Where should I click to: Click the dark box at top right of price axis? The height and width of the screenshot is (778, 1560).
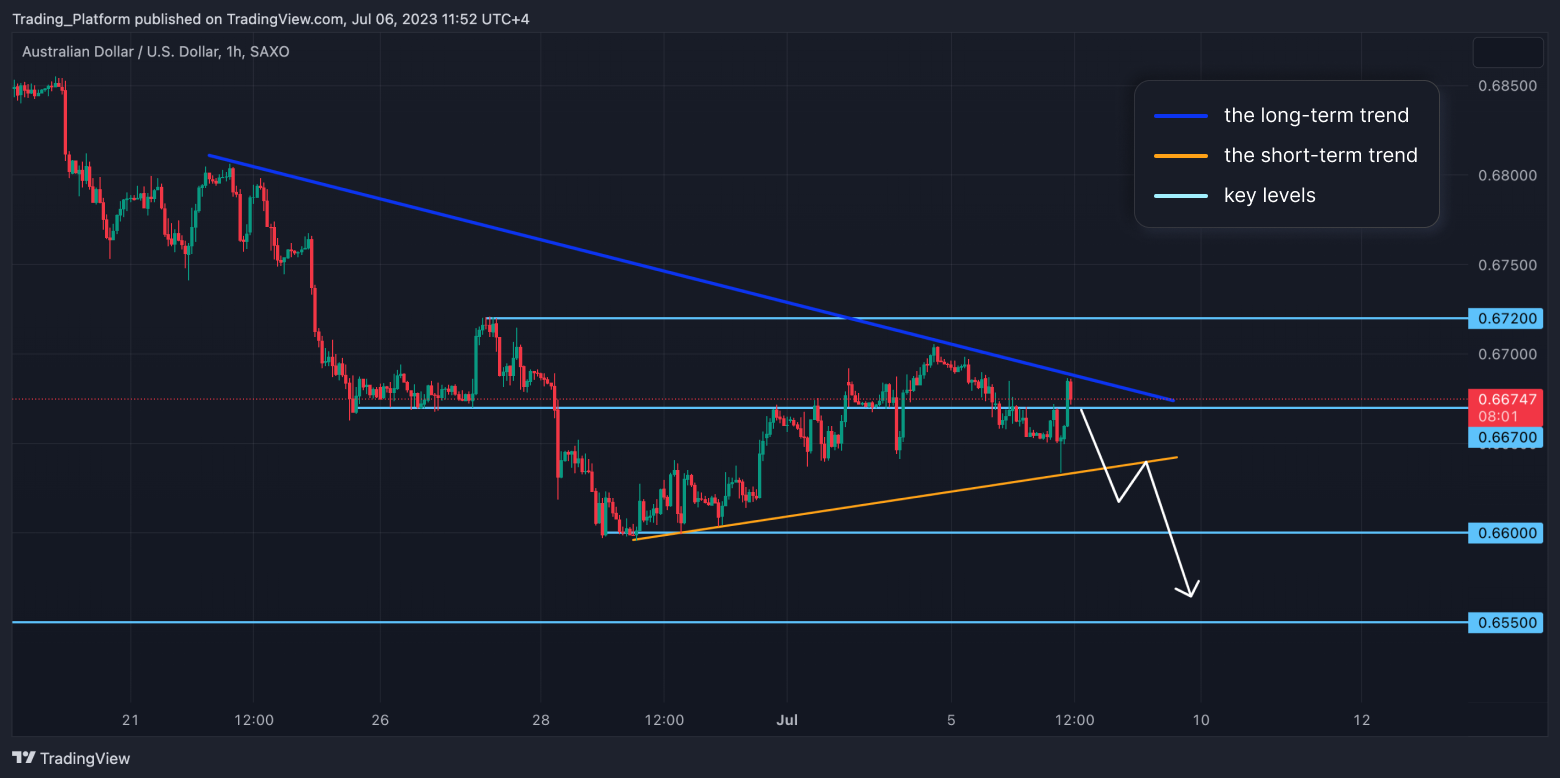tap(1508, 53)
